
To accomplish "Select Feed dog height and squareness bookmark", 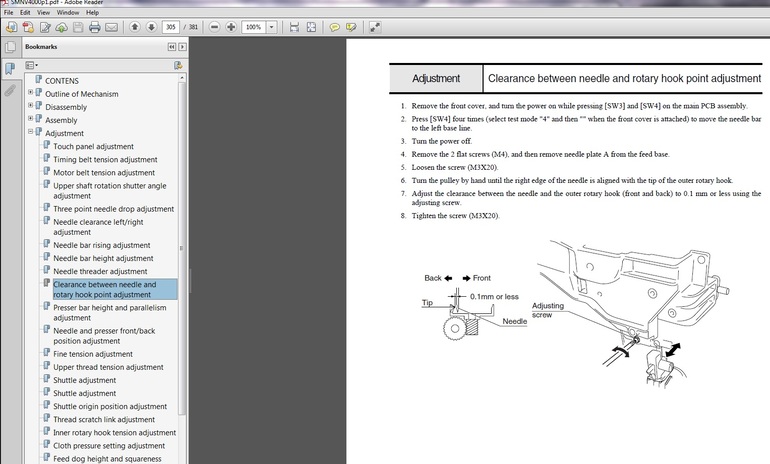I will pyautogui.click(x=107, y=459).
